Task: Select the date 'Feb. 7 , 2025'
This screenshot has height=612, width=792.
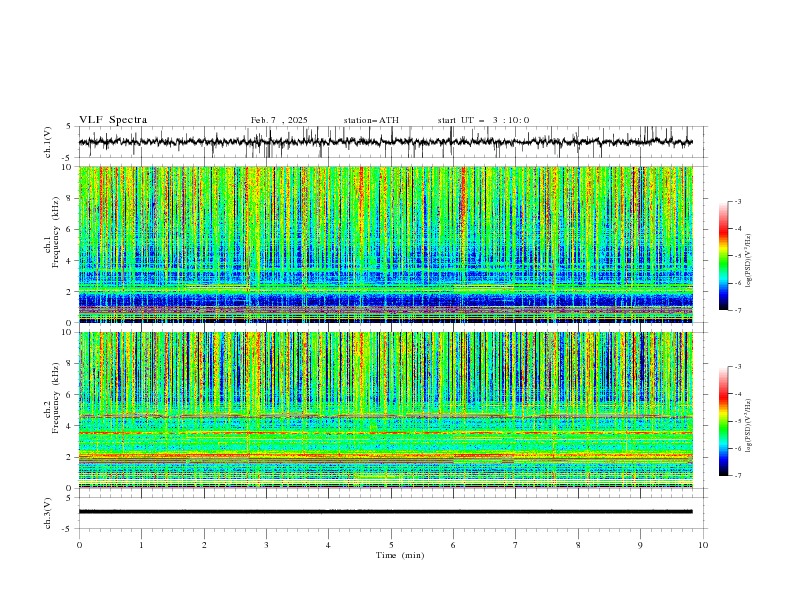Action: 279,120
